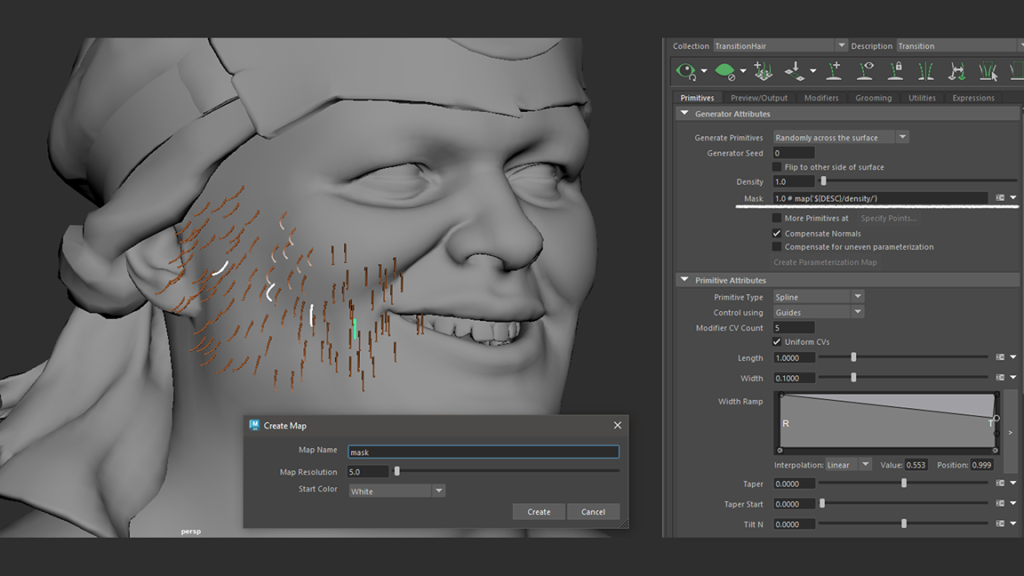Toggle guide visibility eye-on-guide icon

866,71
